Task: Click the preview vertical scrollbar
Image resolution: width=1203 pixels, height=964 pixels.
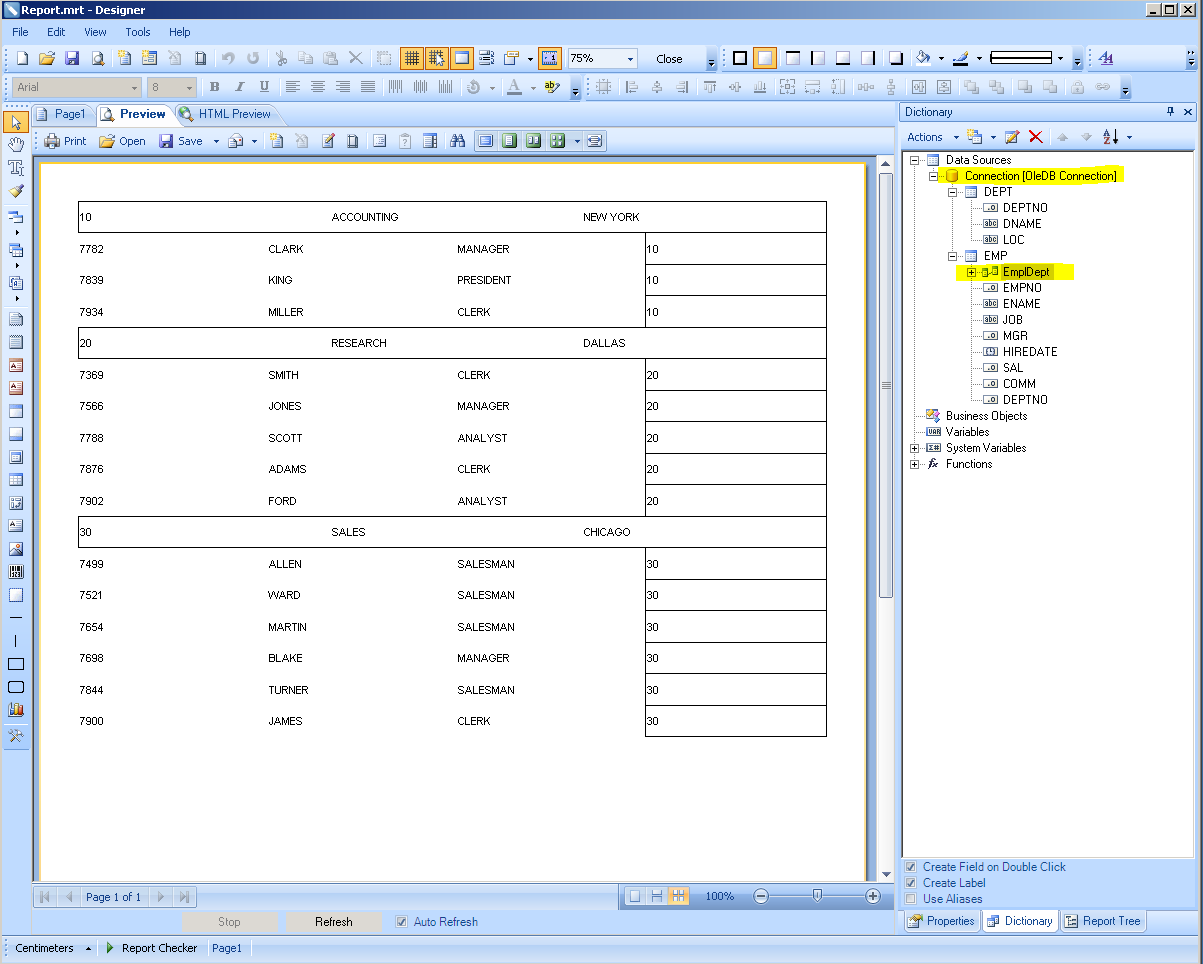Action: (x=885, y=385)
